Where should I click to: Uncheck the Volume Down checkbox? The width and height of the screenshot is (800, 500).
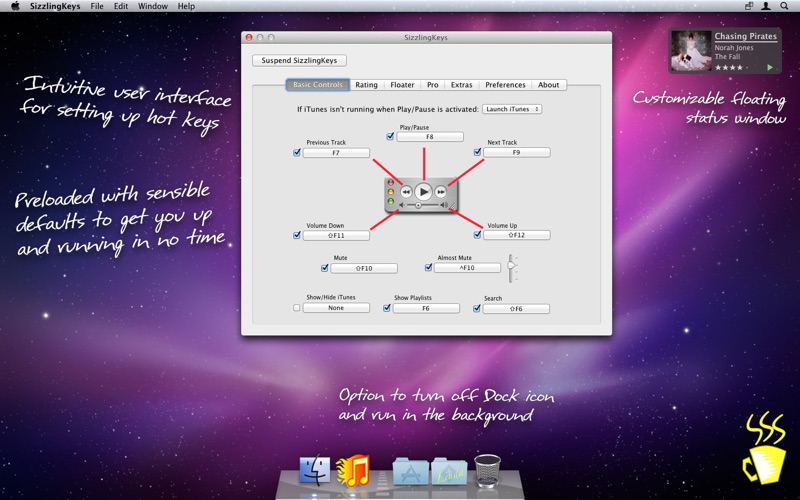297,235
